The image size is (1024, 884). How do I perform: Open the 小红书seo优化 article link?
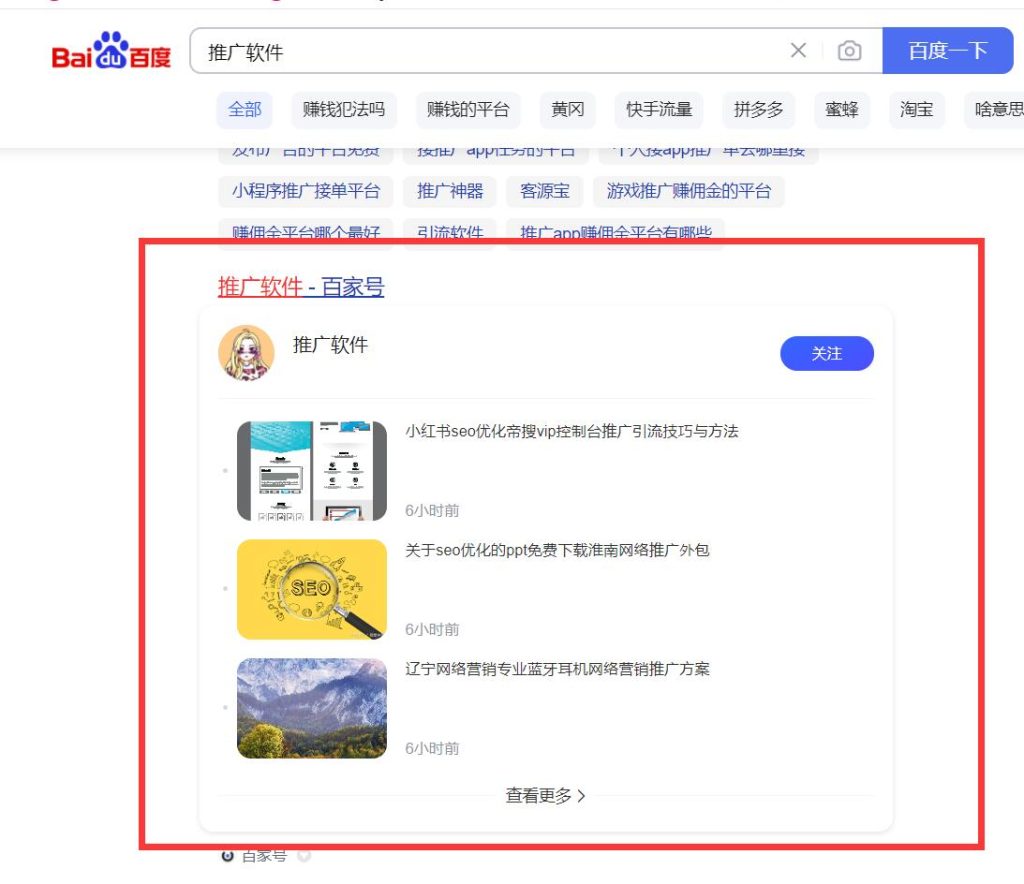[x=571, y=431]
